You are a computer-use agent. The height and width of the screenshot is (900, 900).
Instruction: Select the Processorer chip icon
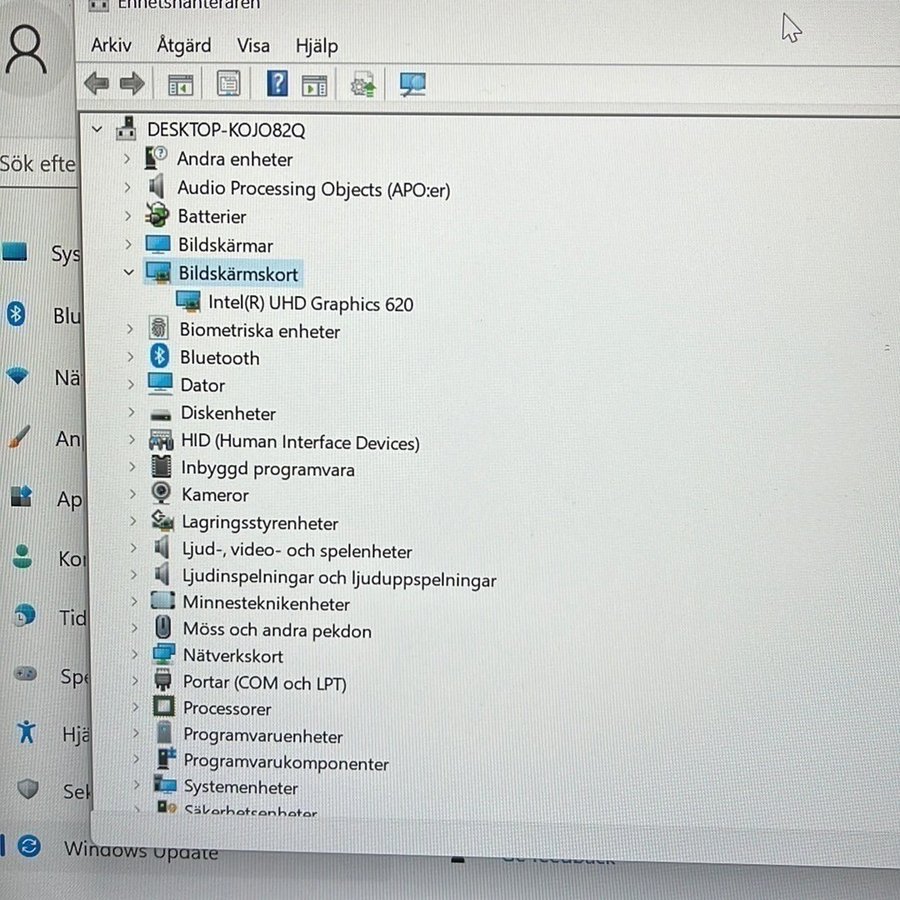coord(164,707)
